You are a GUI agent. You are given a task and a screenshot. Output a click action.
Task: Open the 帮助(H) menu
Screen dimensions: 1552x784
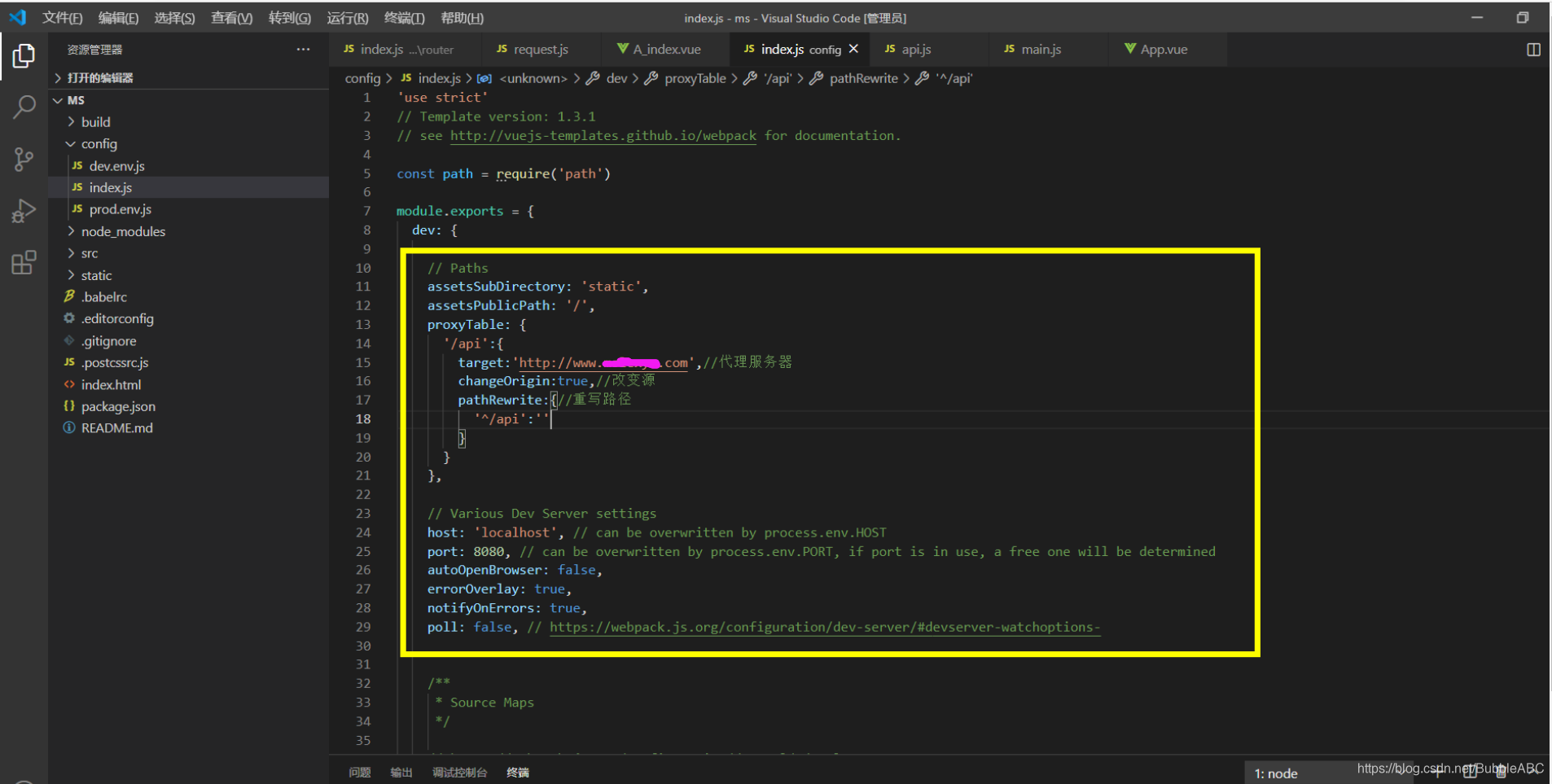tap(462, 18)
